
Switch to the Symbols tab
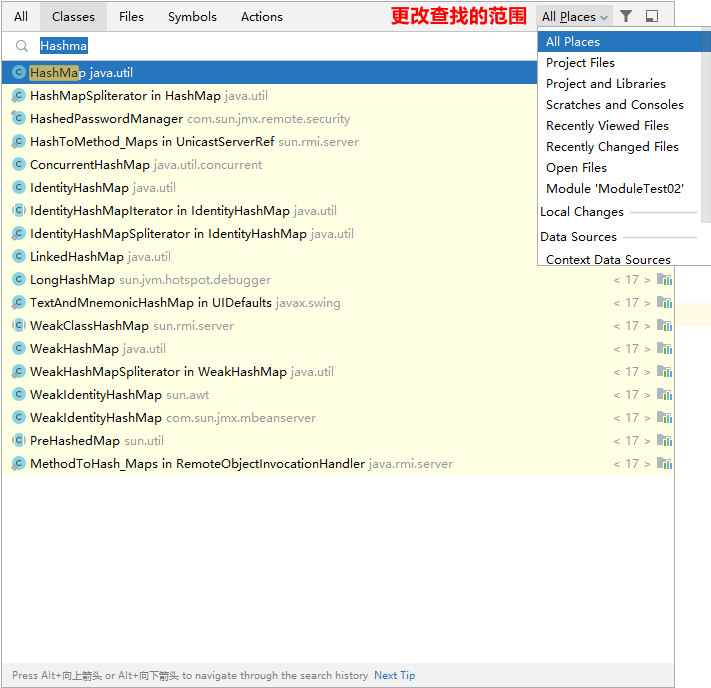[x=192, y=17]
